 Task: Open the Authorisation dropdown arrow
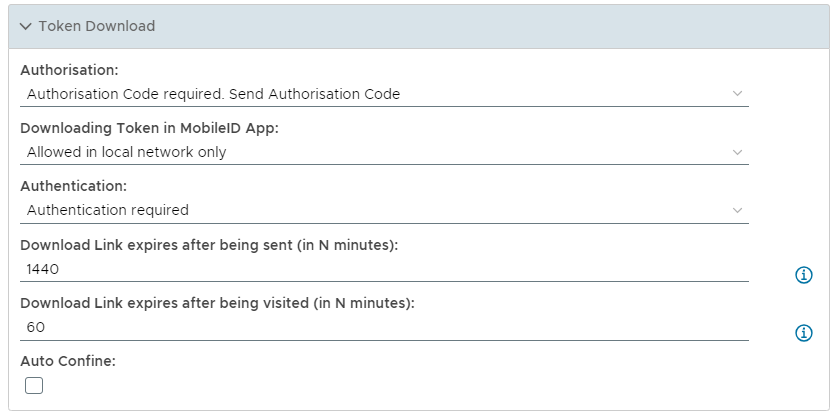point(737,94)
